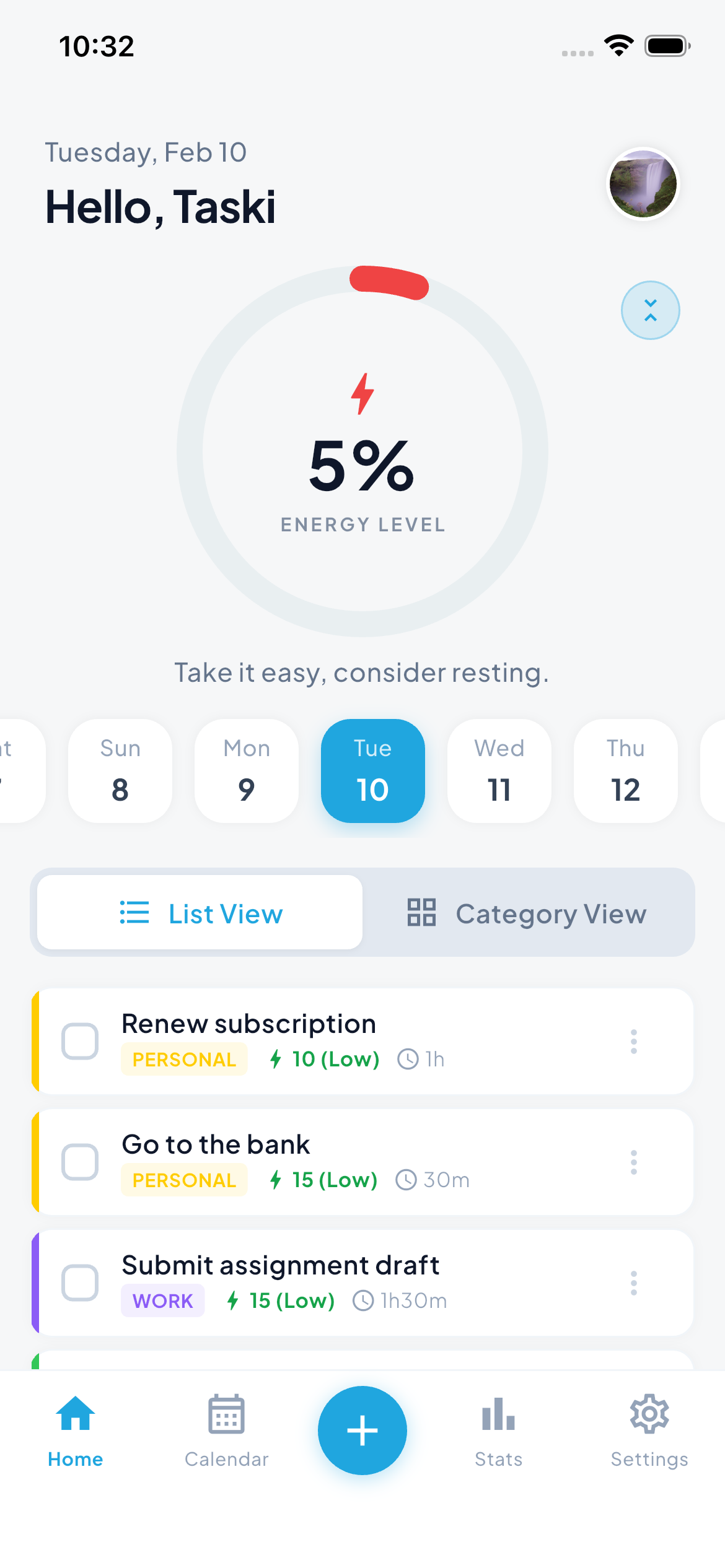Image resolution: width=725 pixels, height=1568 pixels.
Task: Open the Home tab icon
Action: point(76,1414)
